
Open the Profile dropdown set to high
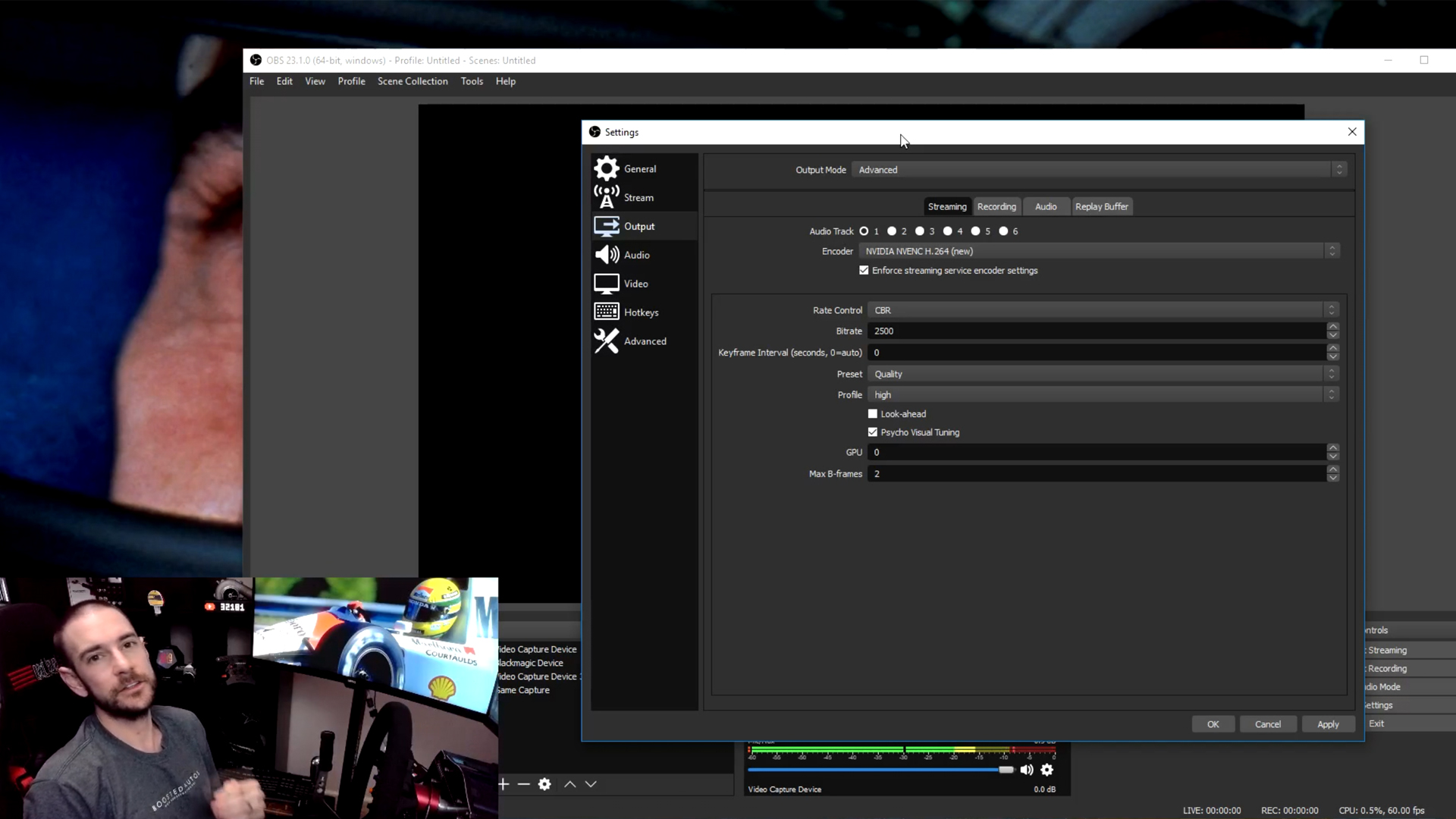(x=1103, y=395)
